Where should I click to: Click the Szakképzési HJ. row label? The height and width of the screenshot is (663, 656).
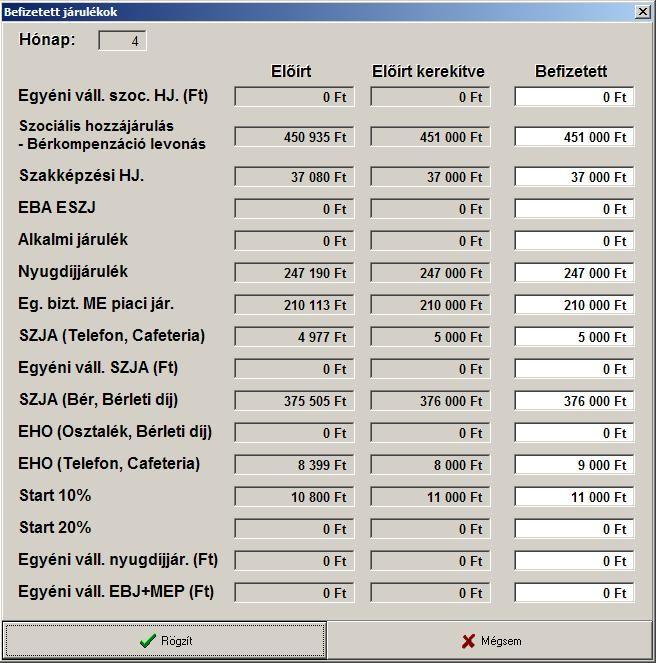pyautogui.click(x=81, y=175)
